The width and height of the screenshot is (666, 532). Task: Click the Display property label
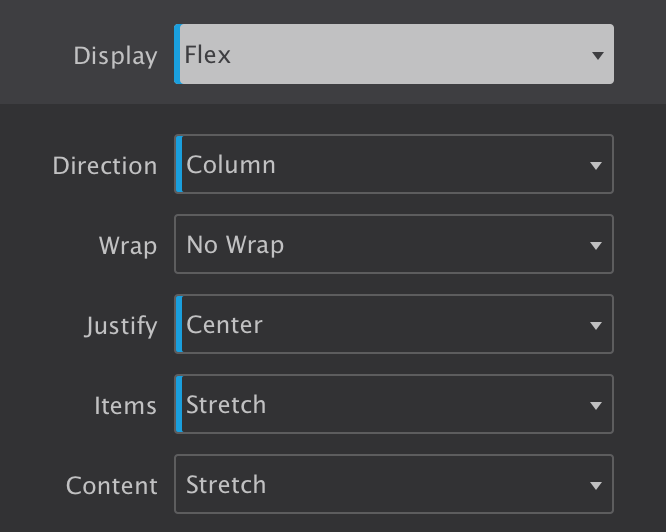coord(115,56)
